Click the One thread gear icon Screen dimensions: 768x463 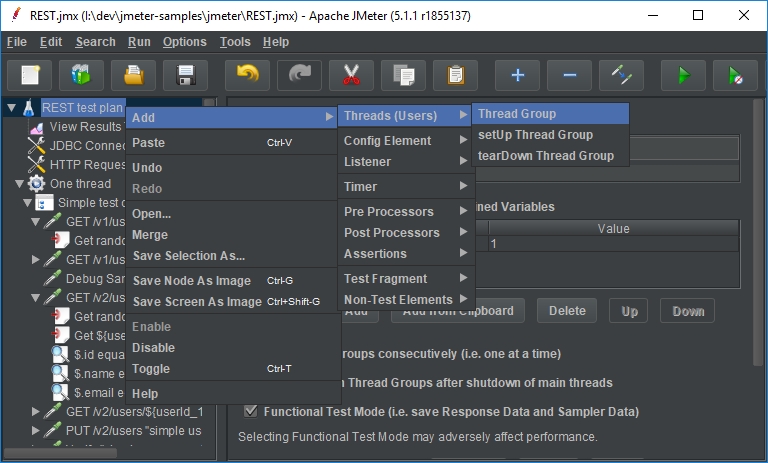36,184
